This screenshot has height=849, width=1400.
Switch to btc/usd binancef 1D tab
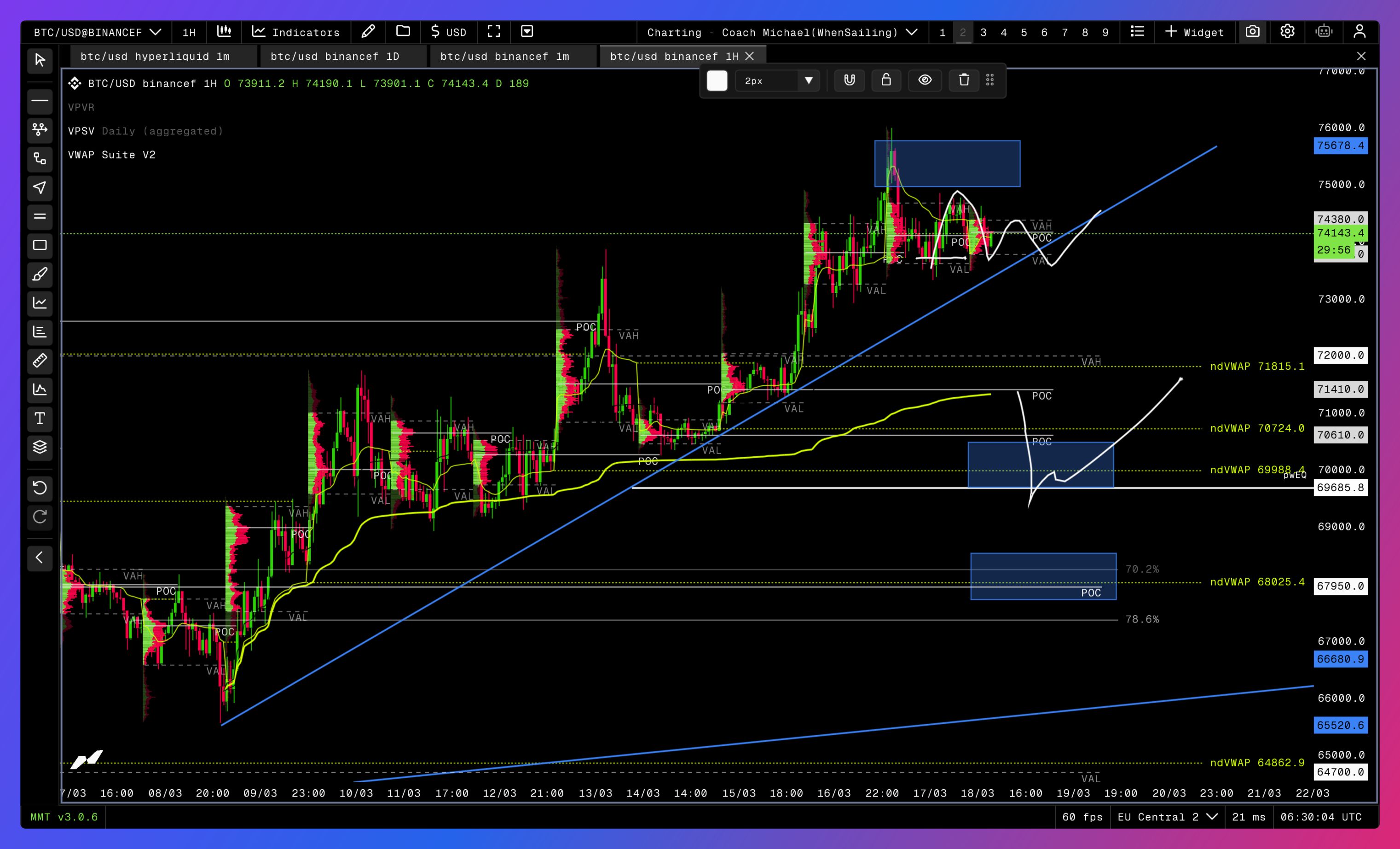point(335,56)
